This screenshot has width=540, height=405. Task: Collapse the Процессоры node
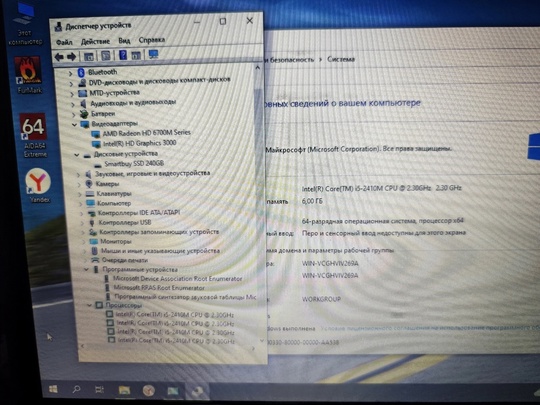89,305
